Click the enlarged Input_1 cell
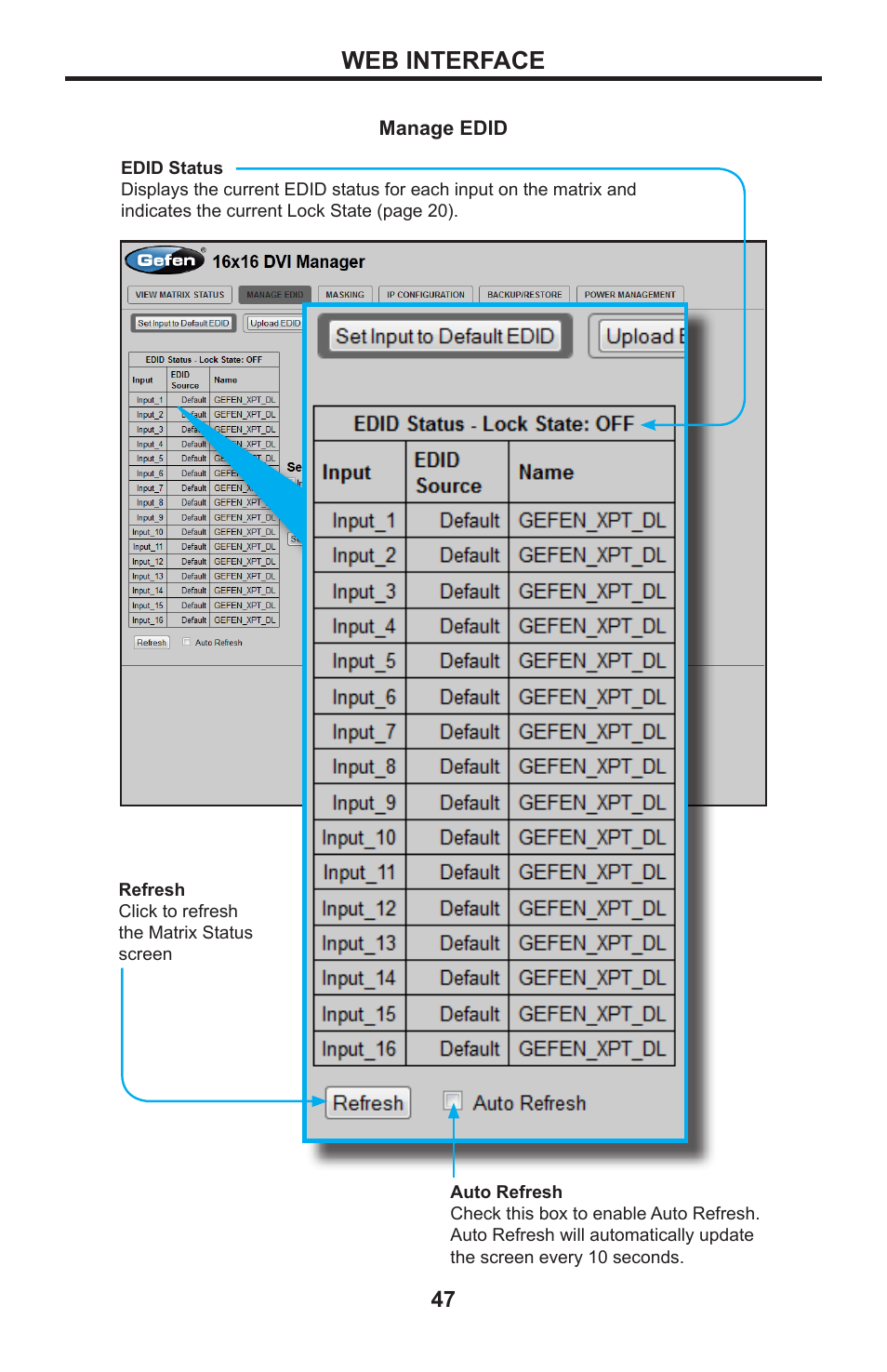 [361, 521]
